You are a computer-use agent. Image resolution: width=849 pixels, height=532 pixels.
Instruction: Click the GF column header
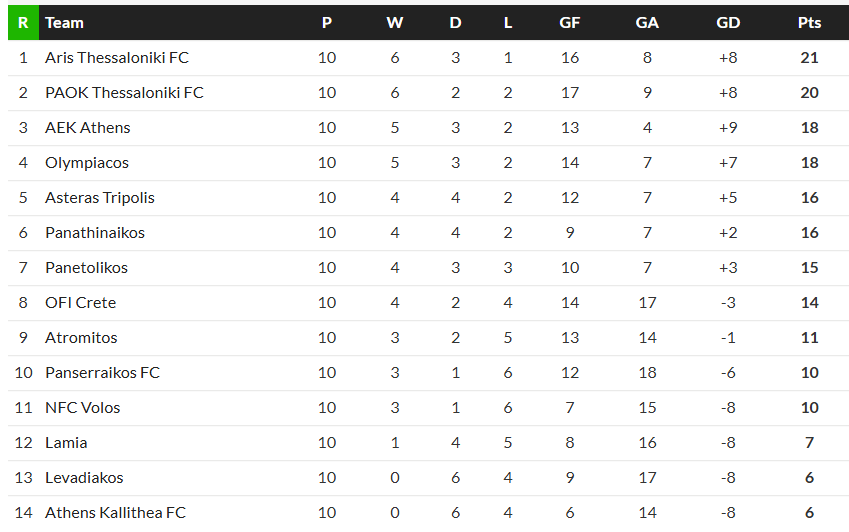tap(570, 22)
